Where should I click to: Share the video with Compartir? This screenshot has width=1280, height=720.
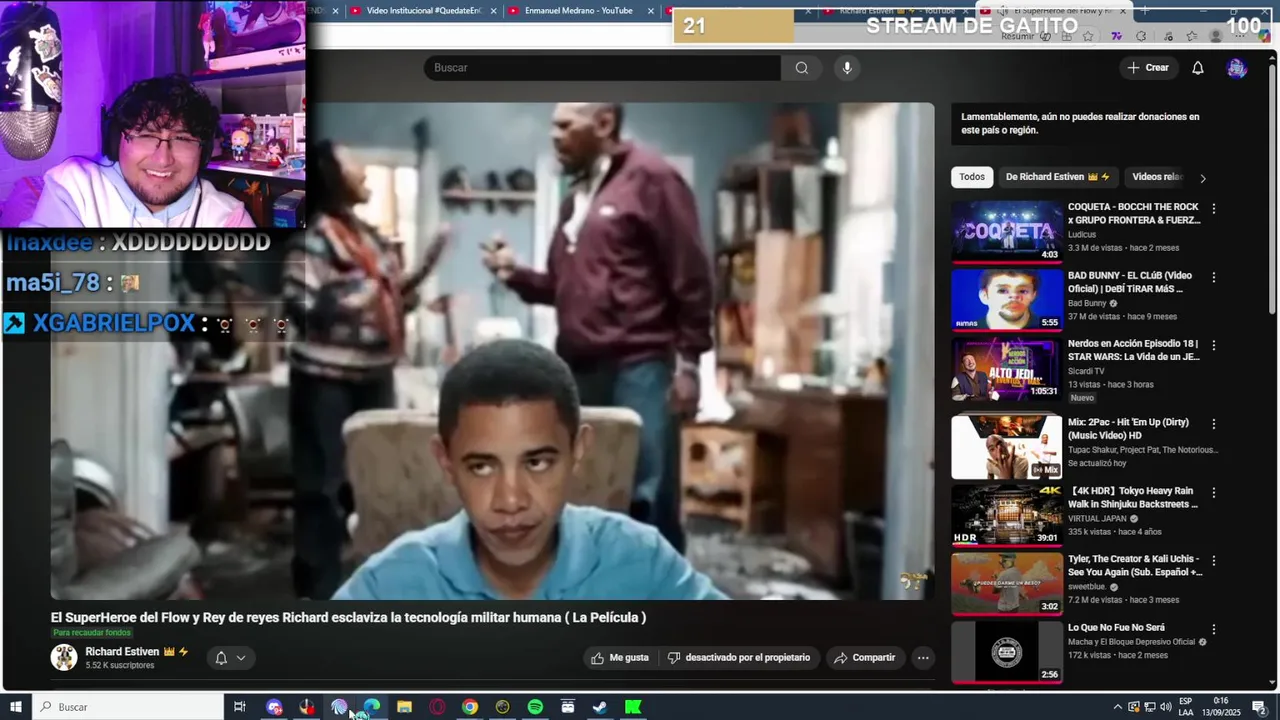(864, 658)
